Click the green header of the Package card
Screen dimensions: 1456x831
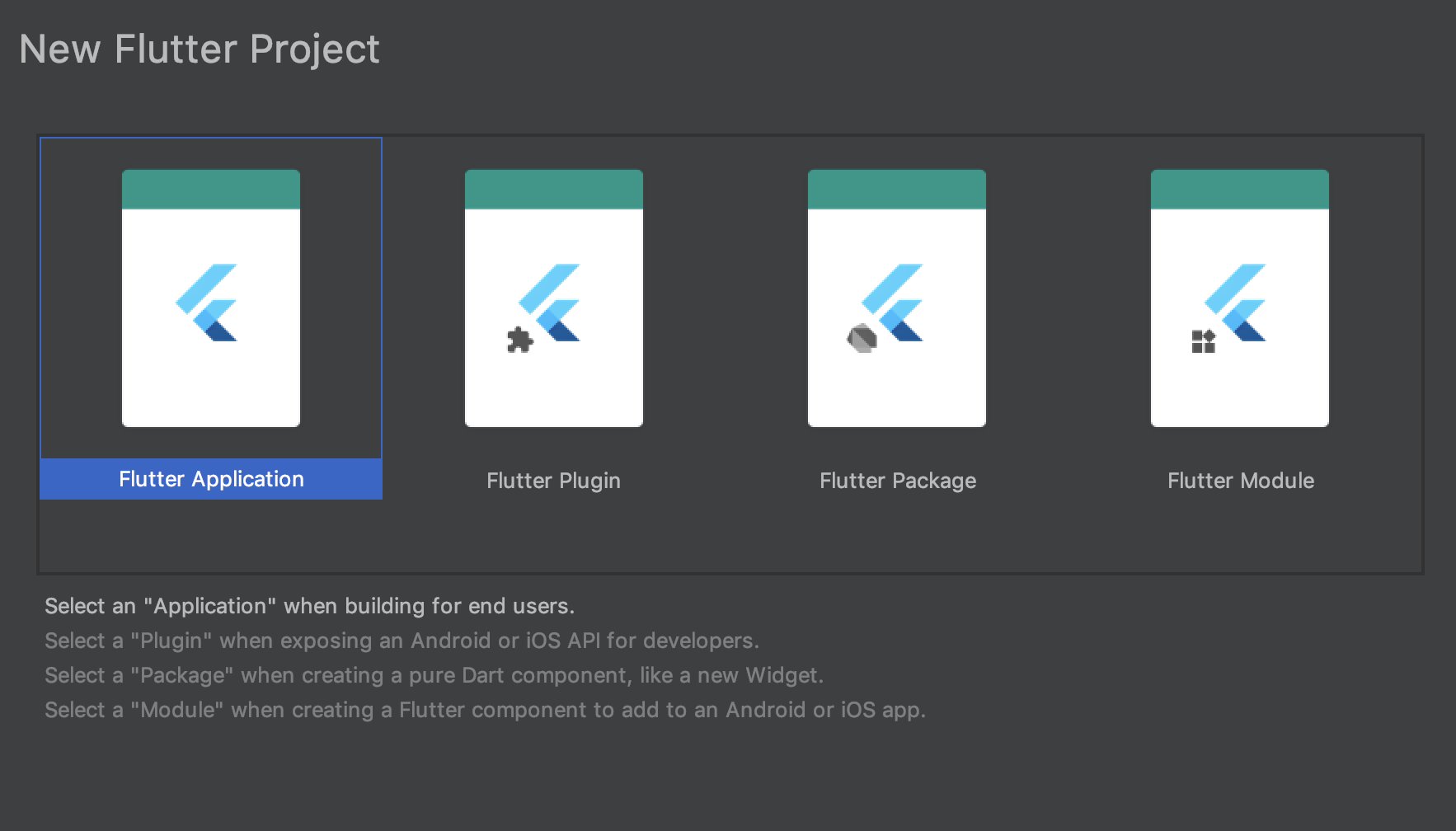(897, 190)
